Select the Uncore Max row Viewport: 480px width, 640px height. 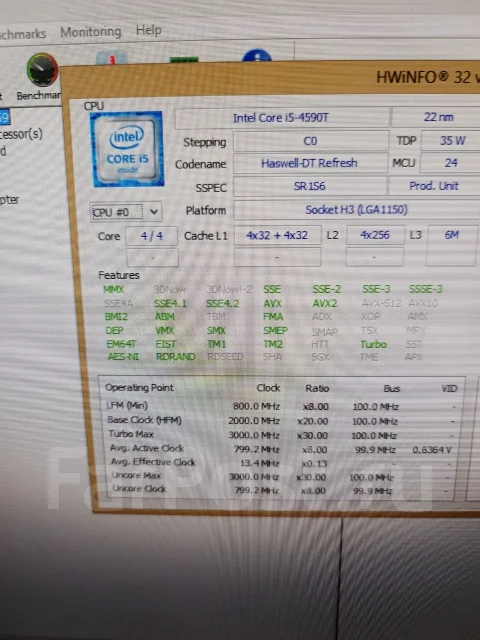pyautogui.click(x=281, y=476)
